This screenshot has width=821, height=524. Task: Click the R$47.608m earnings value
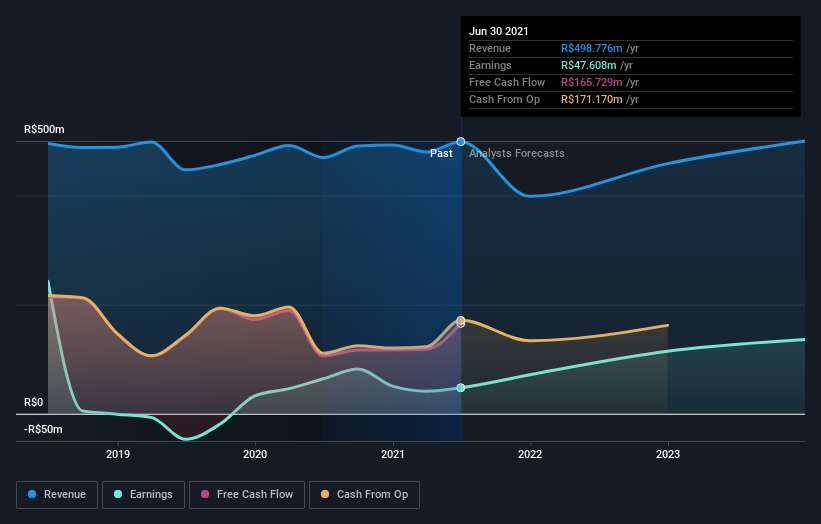(589, 65)
